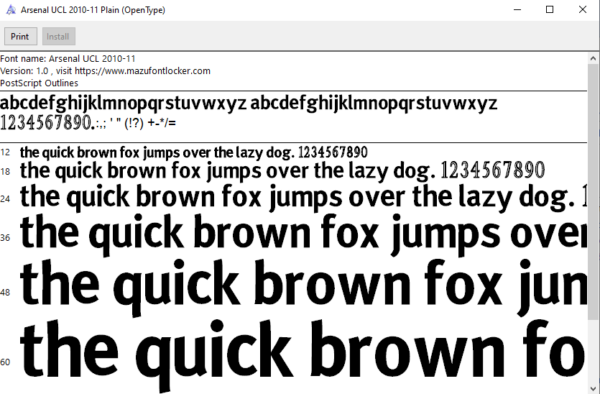
Task: Click the alphabet sample line
Action: (249, 103)
